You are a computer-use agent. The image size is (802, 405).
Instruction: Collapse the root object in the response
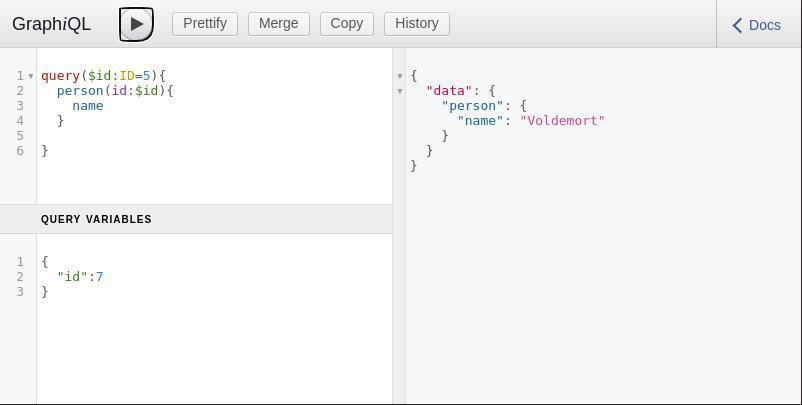point(400,76)
